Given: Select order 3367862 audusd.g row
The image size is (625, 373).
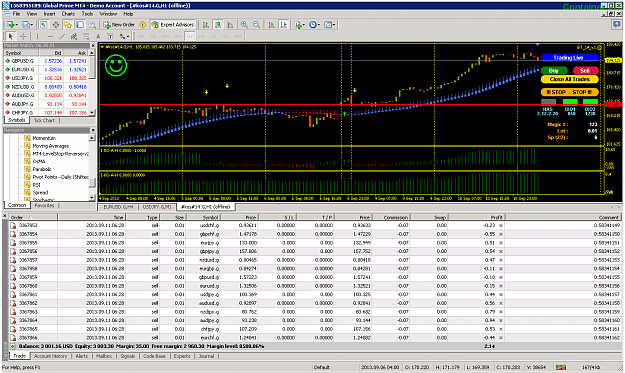Looking at the screenshot, I should tap(315, 303).
